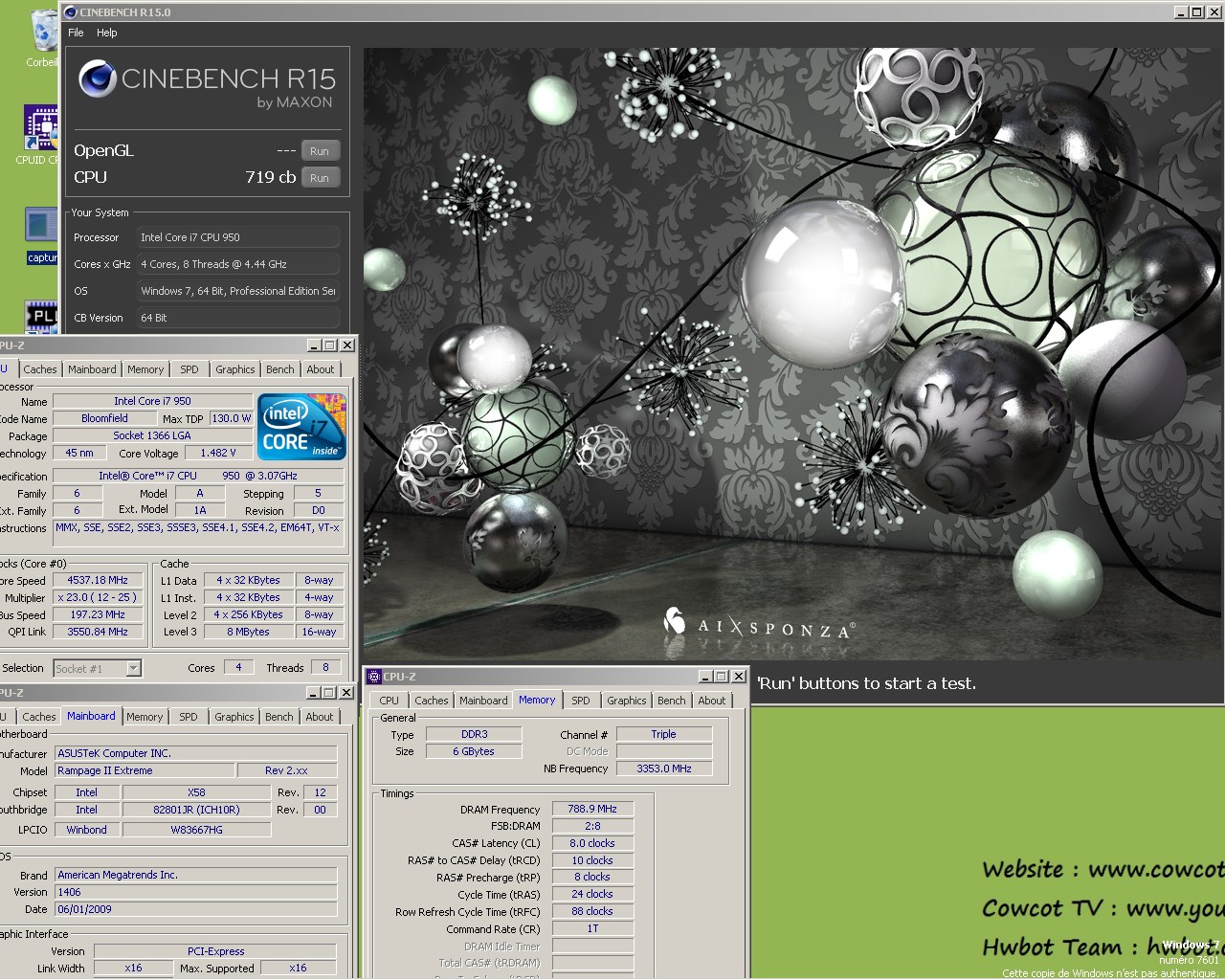Click the Core Speed value 4537.18 MHz

click(98, 580)
